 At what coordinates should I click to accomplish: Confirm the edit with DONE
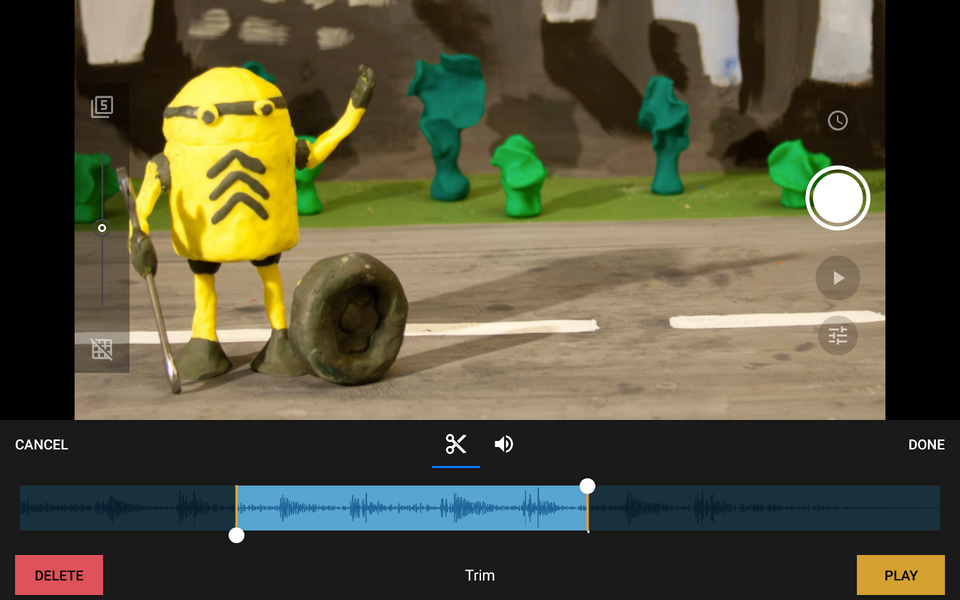tap(926, 445)
